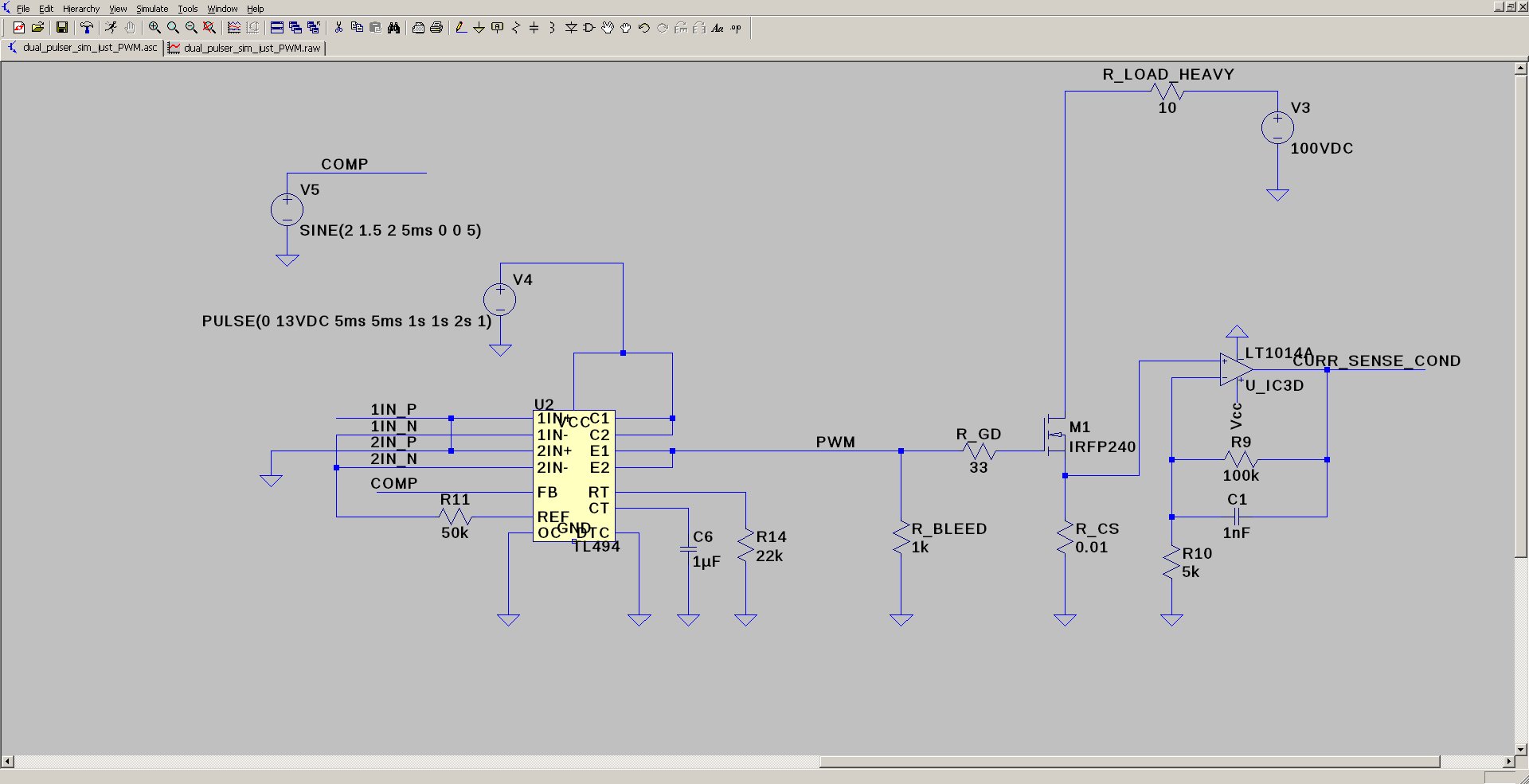The image size is (1529, 784).
Task: Open the Component selection tool
Action: pos(589,28)
